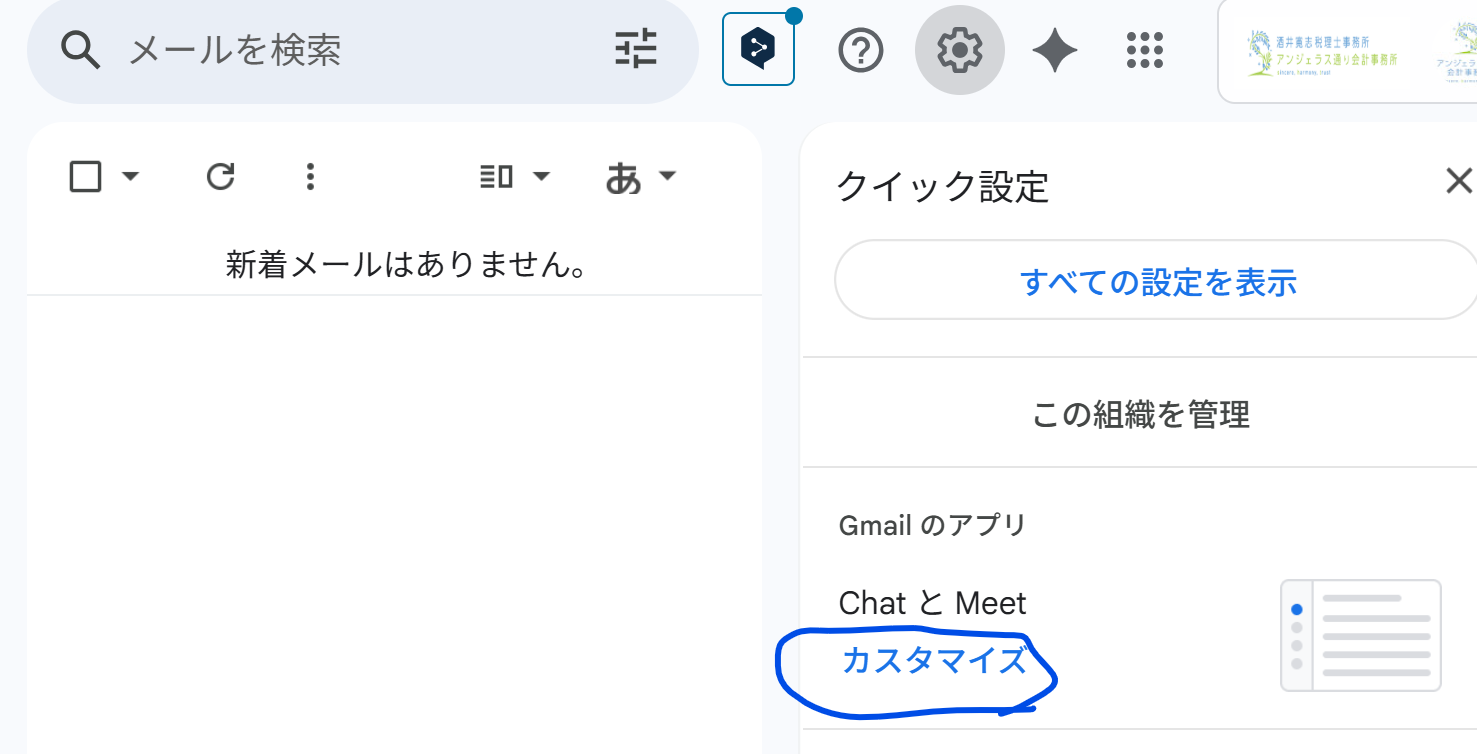Open Gemini sparkle icon
Viewport: 1477px width, 754px height.
1054,49
